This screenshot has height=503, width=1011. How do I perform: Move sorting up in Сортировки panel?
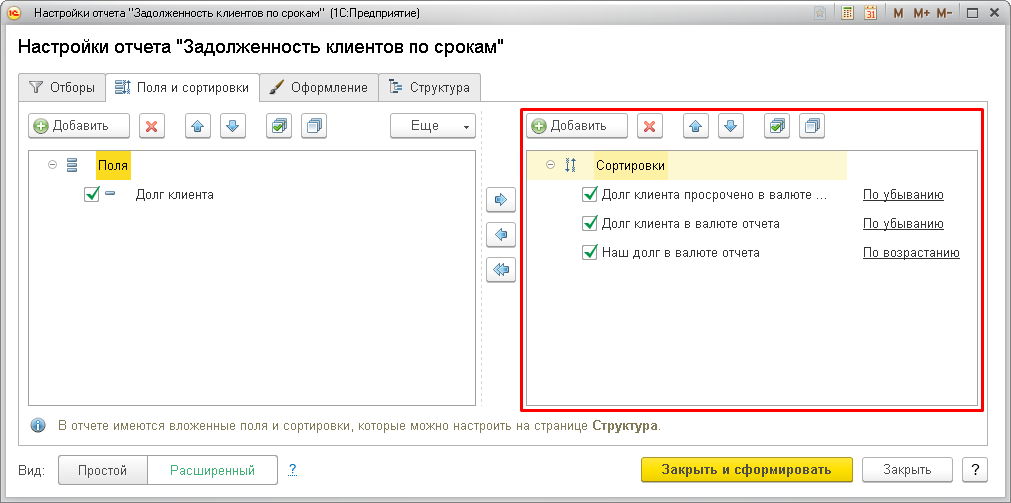696,126
